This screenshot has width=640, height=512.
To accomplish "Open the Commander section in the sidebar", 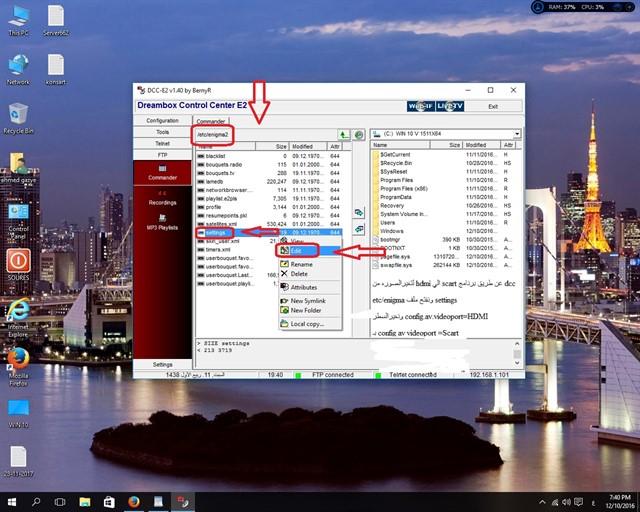I will click(162, 173).
